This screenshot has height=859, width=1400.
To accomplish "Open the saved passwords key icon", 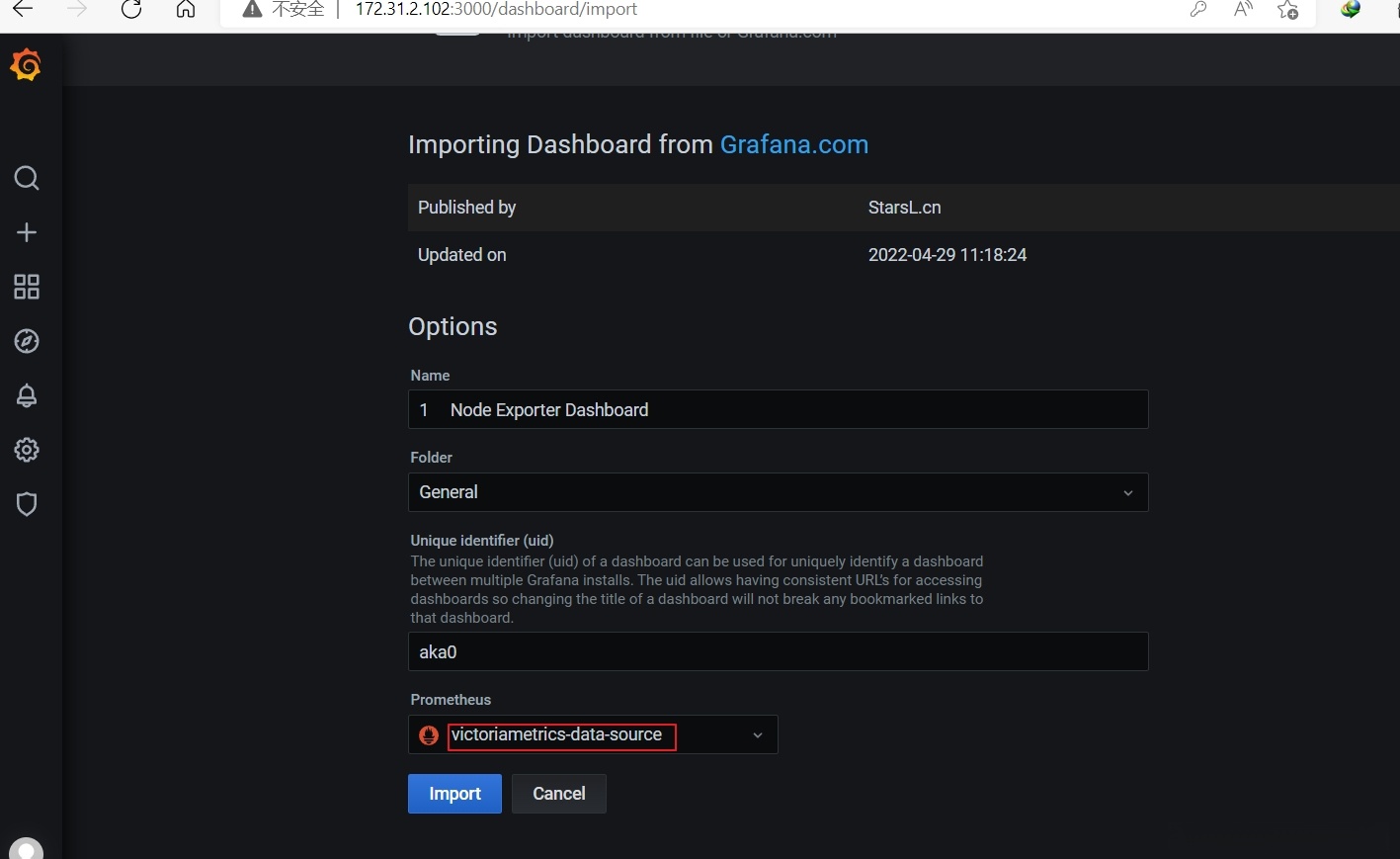I will (x=1198, y=10).
